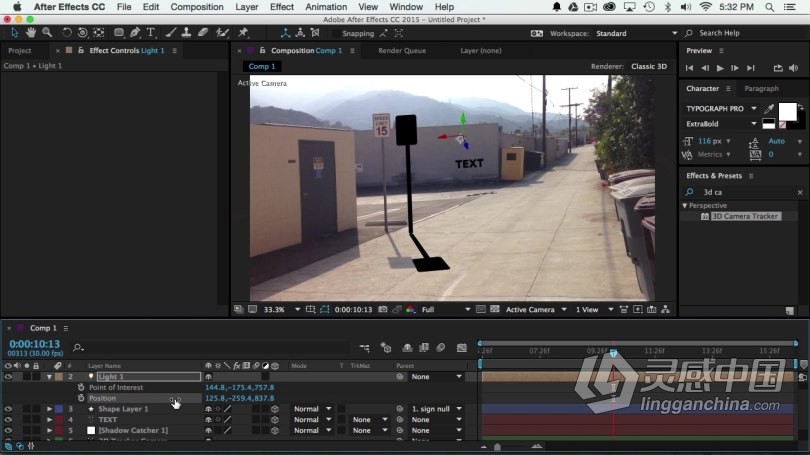
Task: Open blending mode dropdown for TEXT layer
Action: 312,419
